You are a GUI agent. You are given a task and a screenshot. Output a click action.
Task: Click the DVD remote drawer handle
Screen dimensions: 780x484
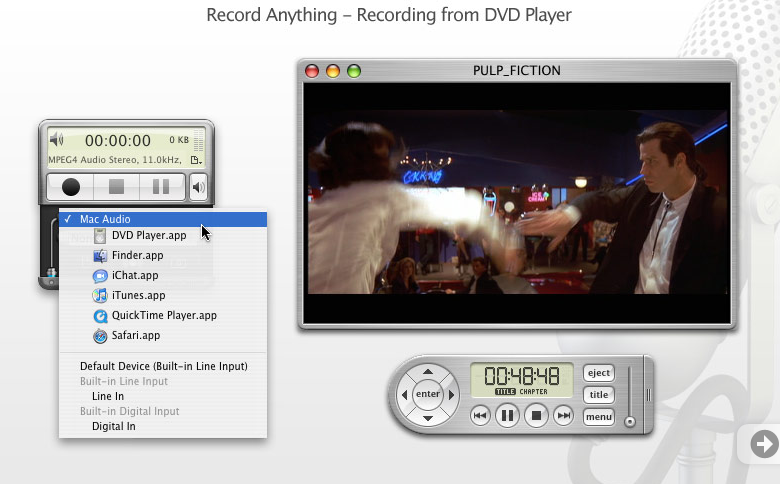(x=648, y=395)
